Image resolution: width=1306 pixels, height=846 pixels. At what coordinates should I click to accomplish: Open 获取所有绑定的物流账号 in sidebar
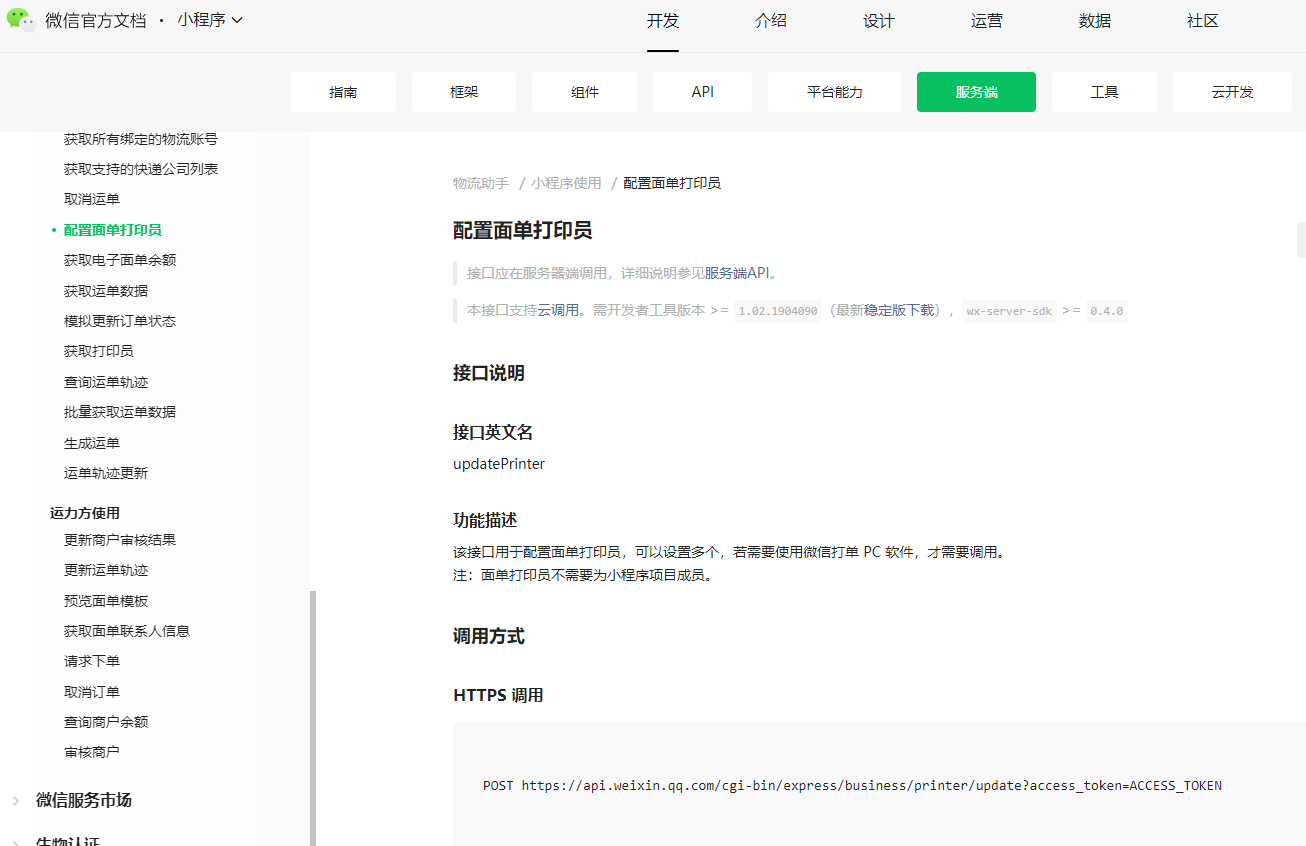(141, 139)
